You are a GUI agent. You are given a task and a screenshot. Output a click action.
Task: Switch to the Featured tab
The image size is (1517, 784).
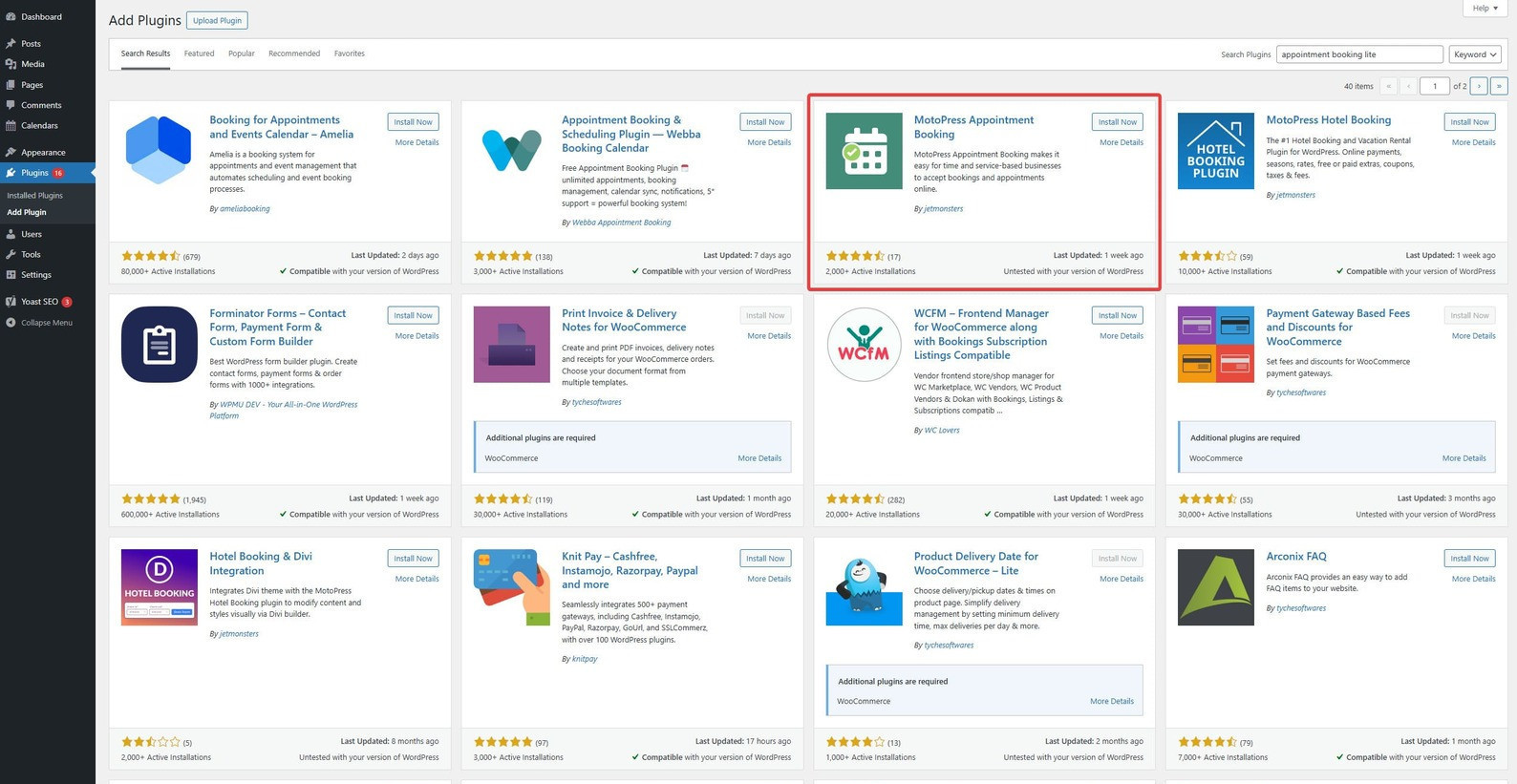click(x=199, y=53)
